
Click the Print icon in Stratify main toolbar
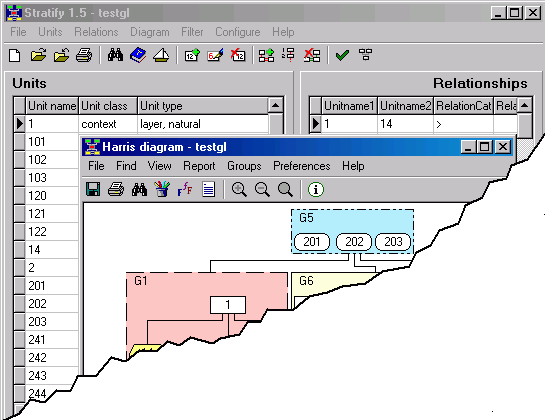(x=84, y=55)
